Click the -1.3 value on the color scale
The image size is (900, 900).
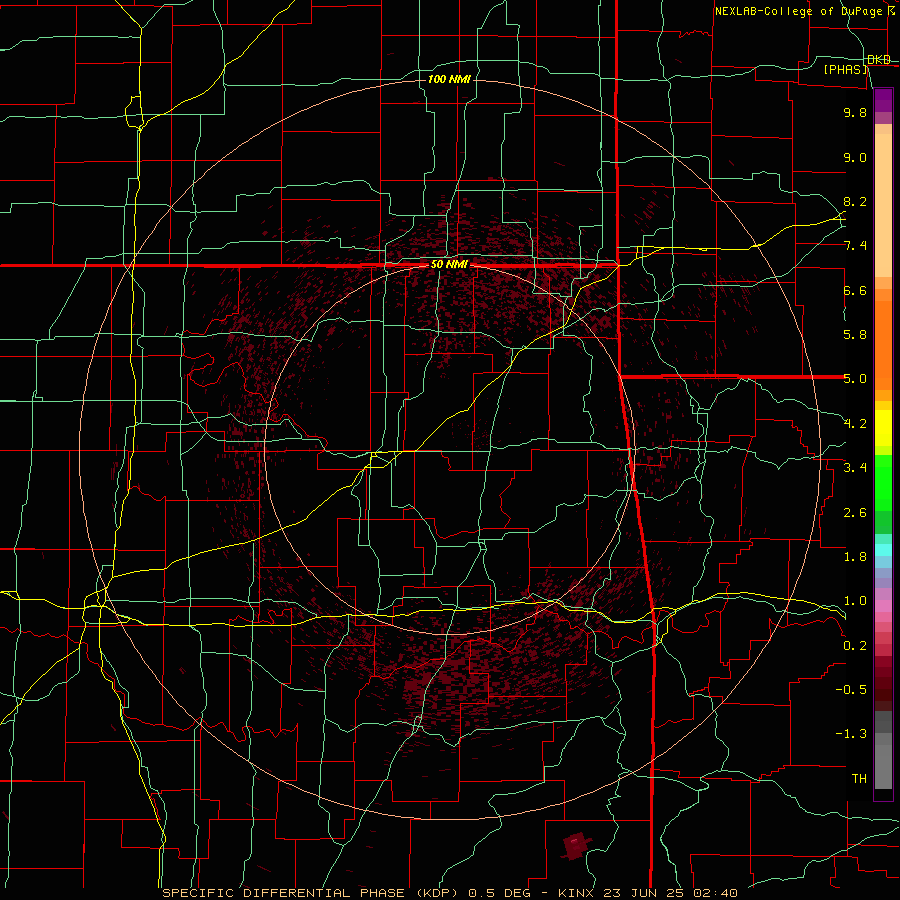point(851,734)
